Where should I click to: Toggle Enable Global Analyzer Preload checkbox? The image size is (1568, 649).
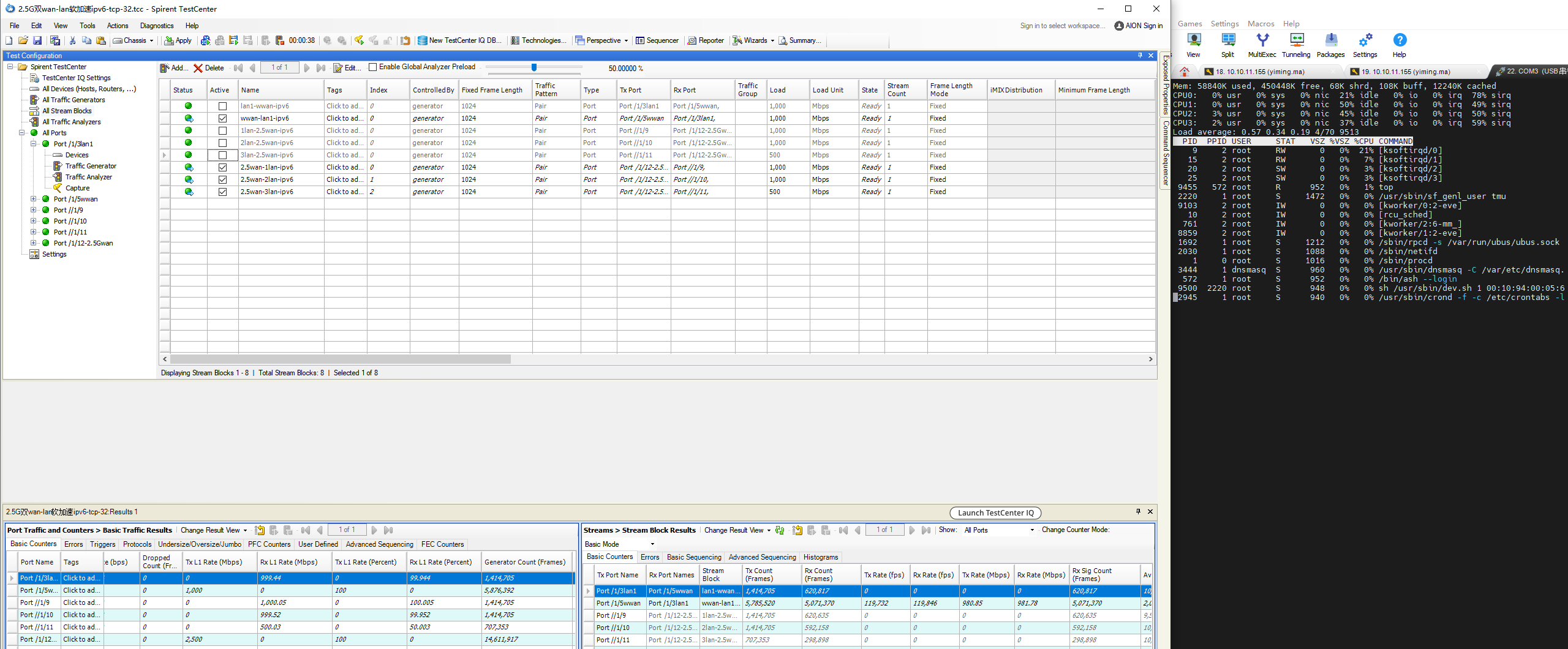372,67
